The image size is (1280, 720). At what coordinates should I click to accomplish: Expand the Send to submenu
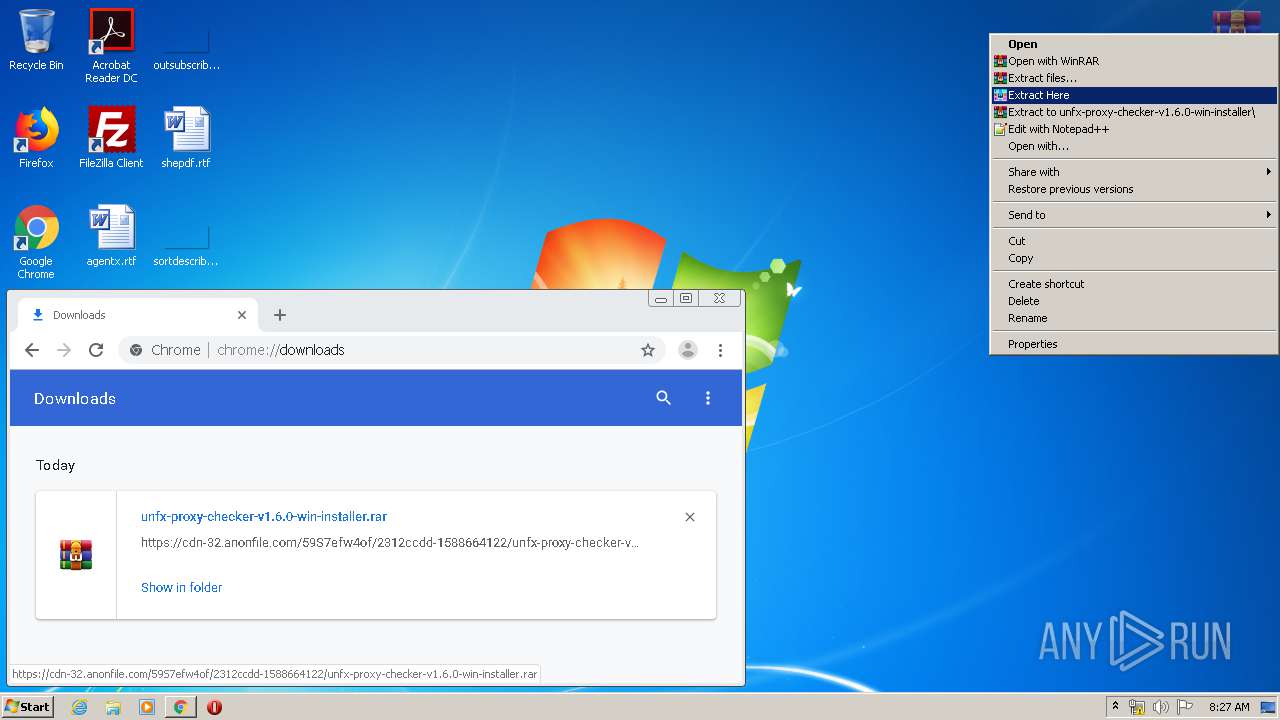click(x=1134, y=215)
